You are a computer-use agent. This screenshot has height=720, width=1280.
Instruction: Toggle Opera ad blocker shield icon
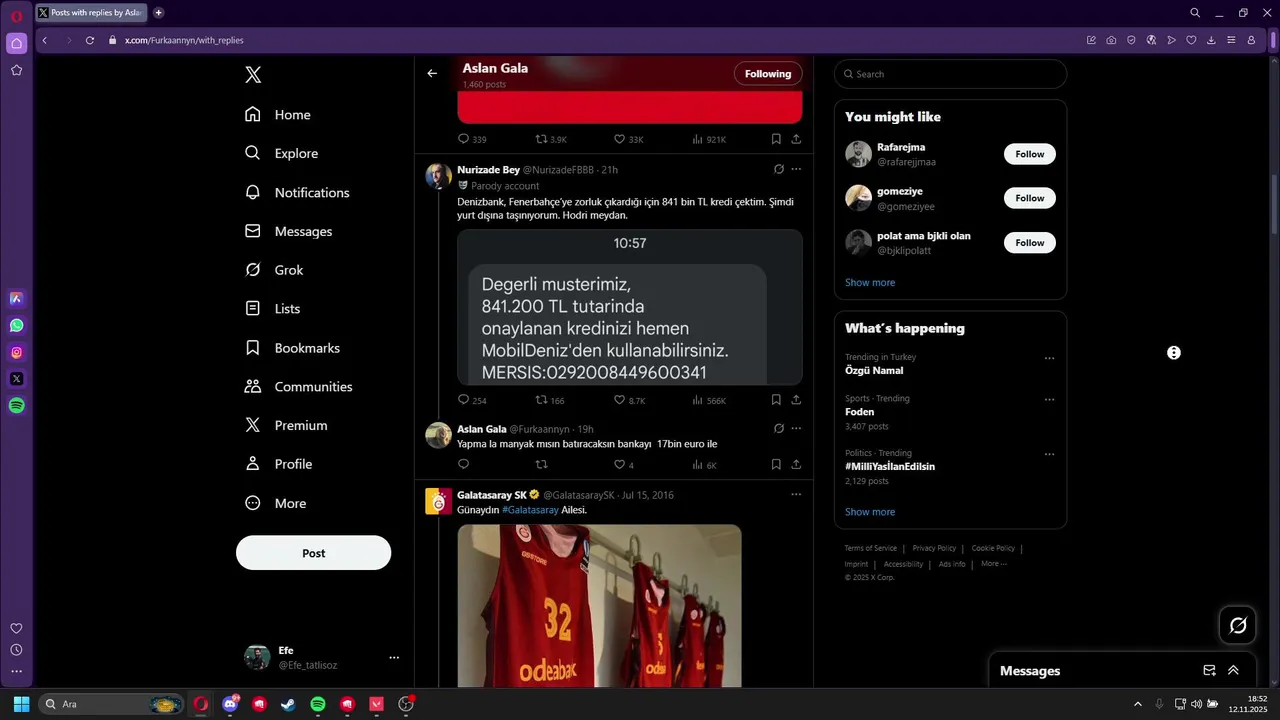click(x=1131, y=40)
